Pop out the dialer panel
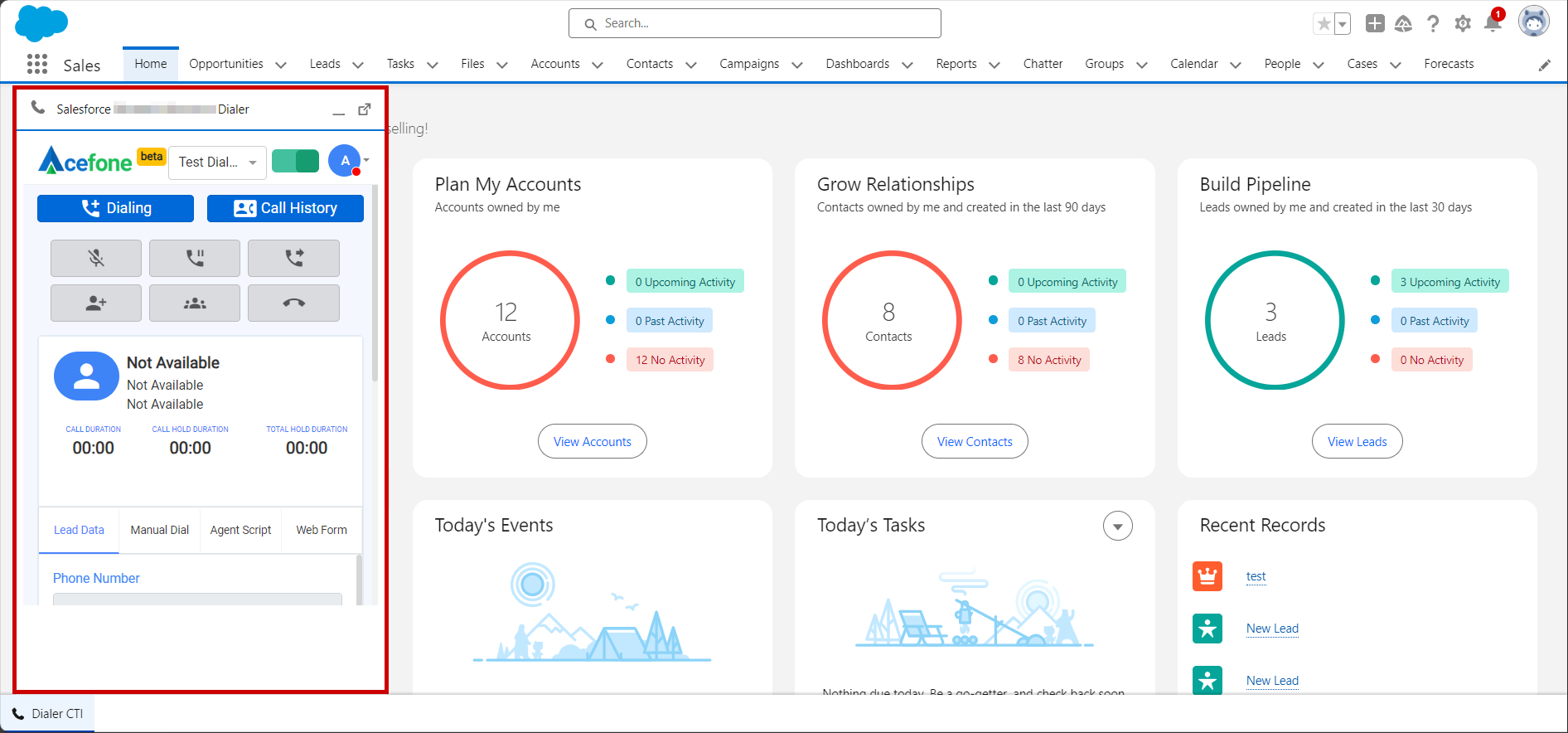Screen dimensions: 1568x733 (x=365, y=109)
